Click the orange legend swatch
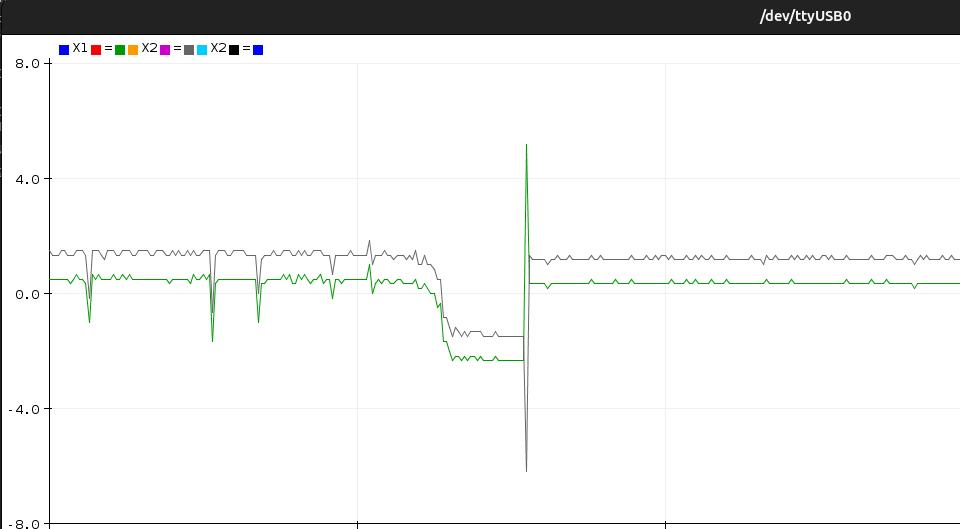This screenshot has height=529, width=960. coord(133,50)
